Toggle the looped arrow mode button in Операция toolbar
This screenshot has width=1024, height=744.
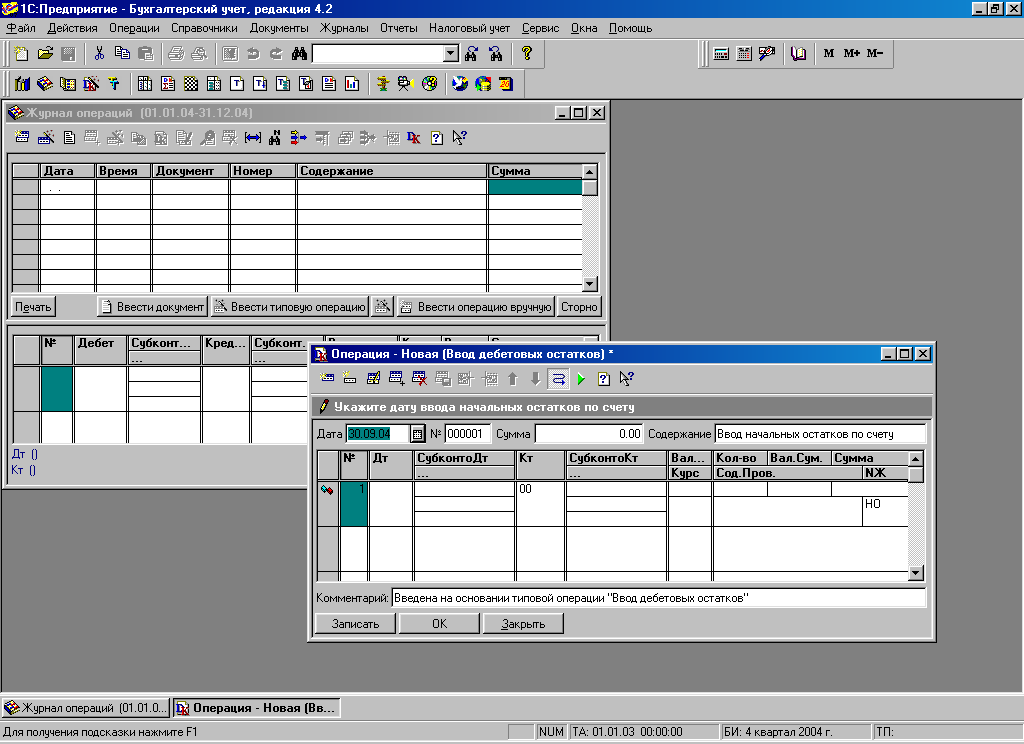(x=558, y=378)
